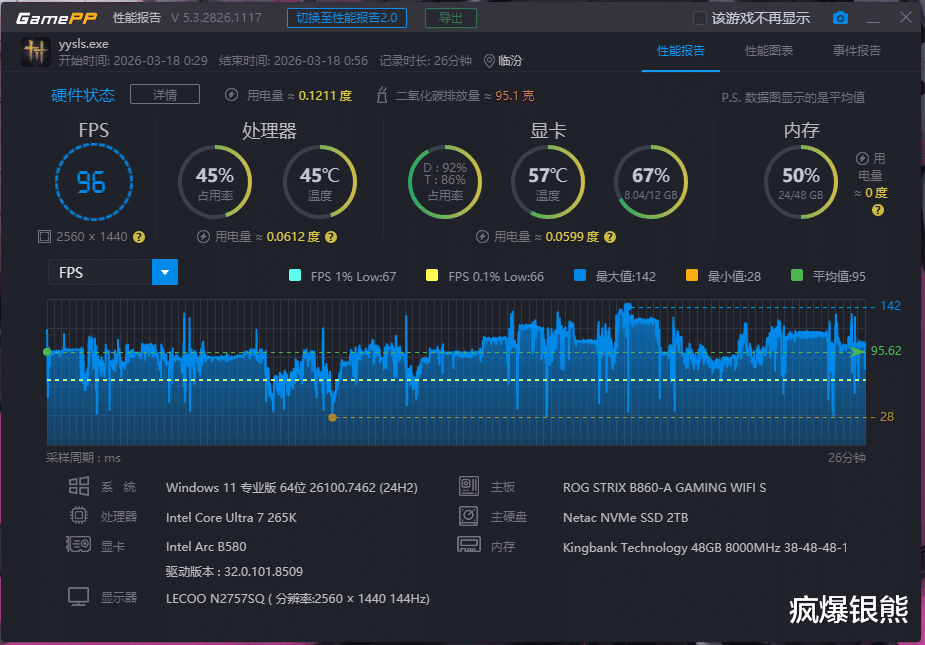Click the GPU D:92% usage gauge

(445, 182)
